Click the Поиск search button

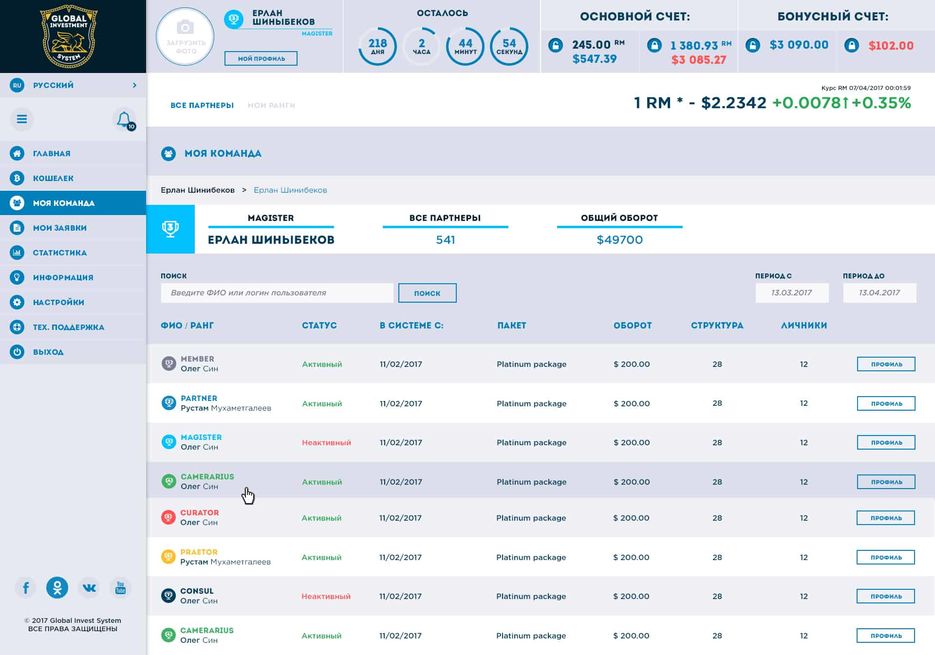[428, 293]
